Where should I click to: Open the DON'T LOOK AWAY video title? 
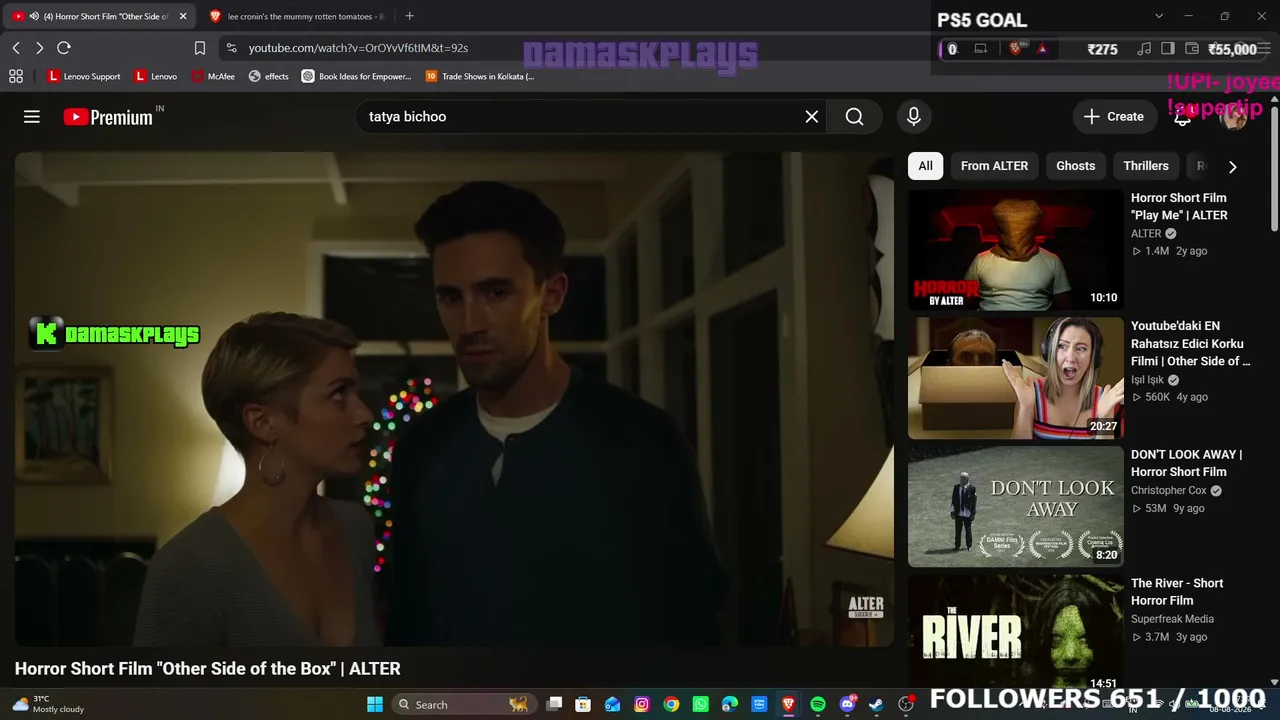coord(1186,463)
